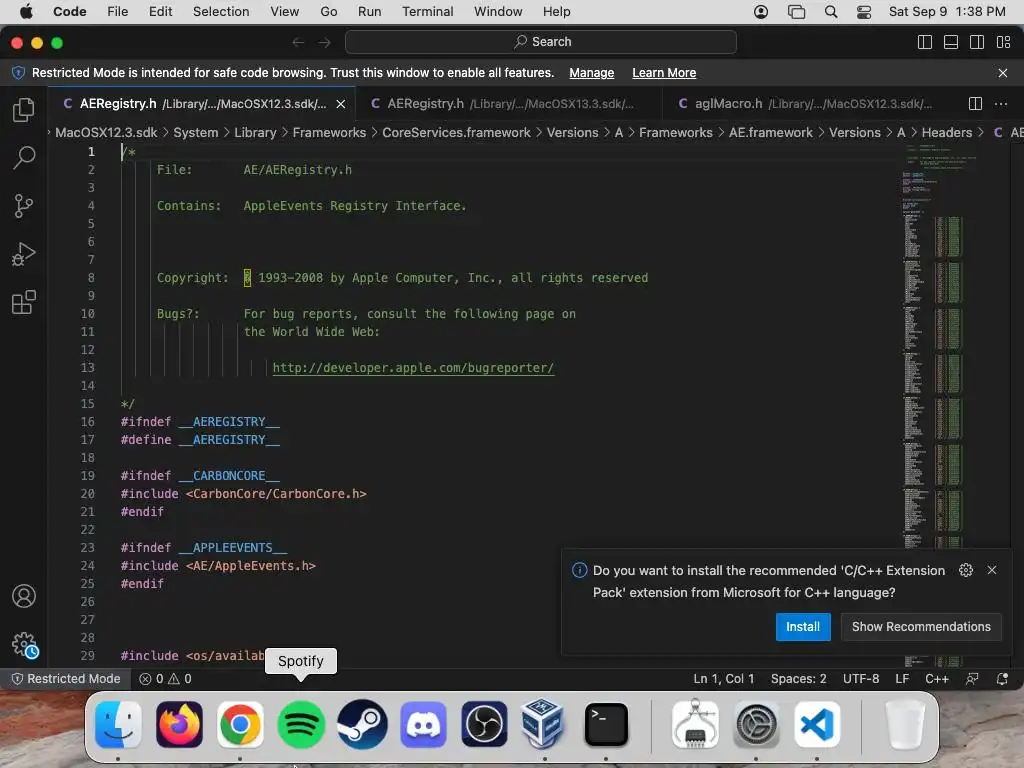Open Discord from the dock
This screenshot has height=768, width=1024.
[423, 724]
